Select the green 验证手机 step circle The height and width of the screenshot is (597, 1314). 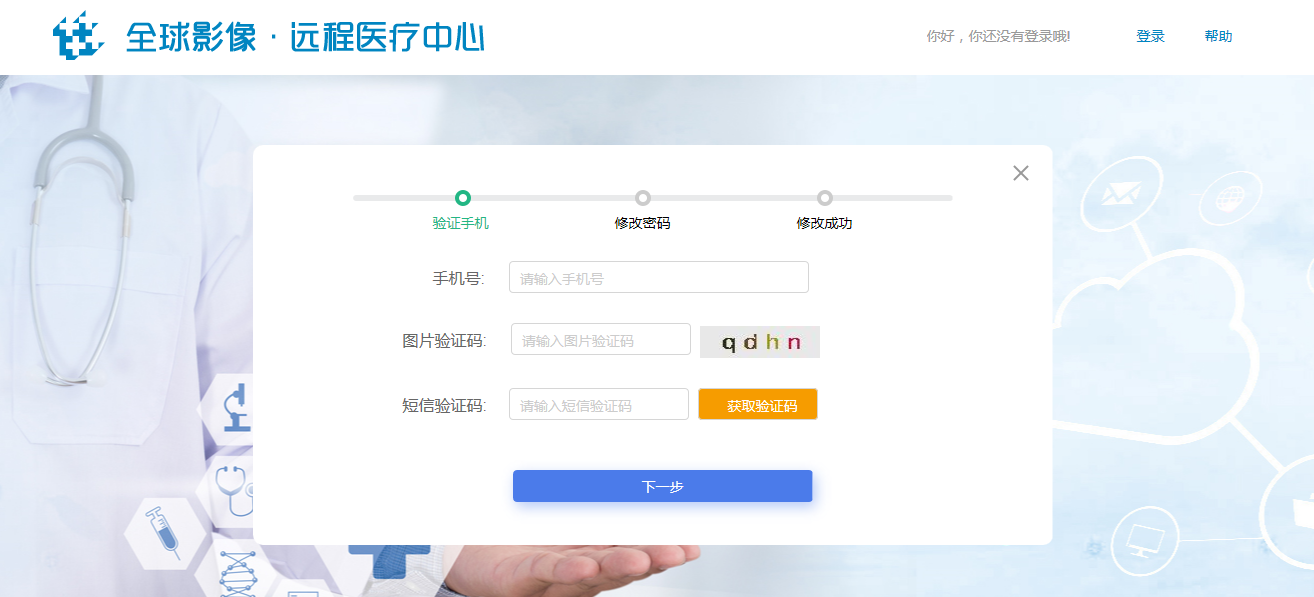point(462,198)
